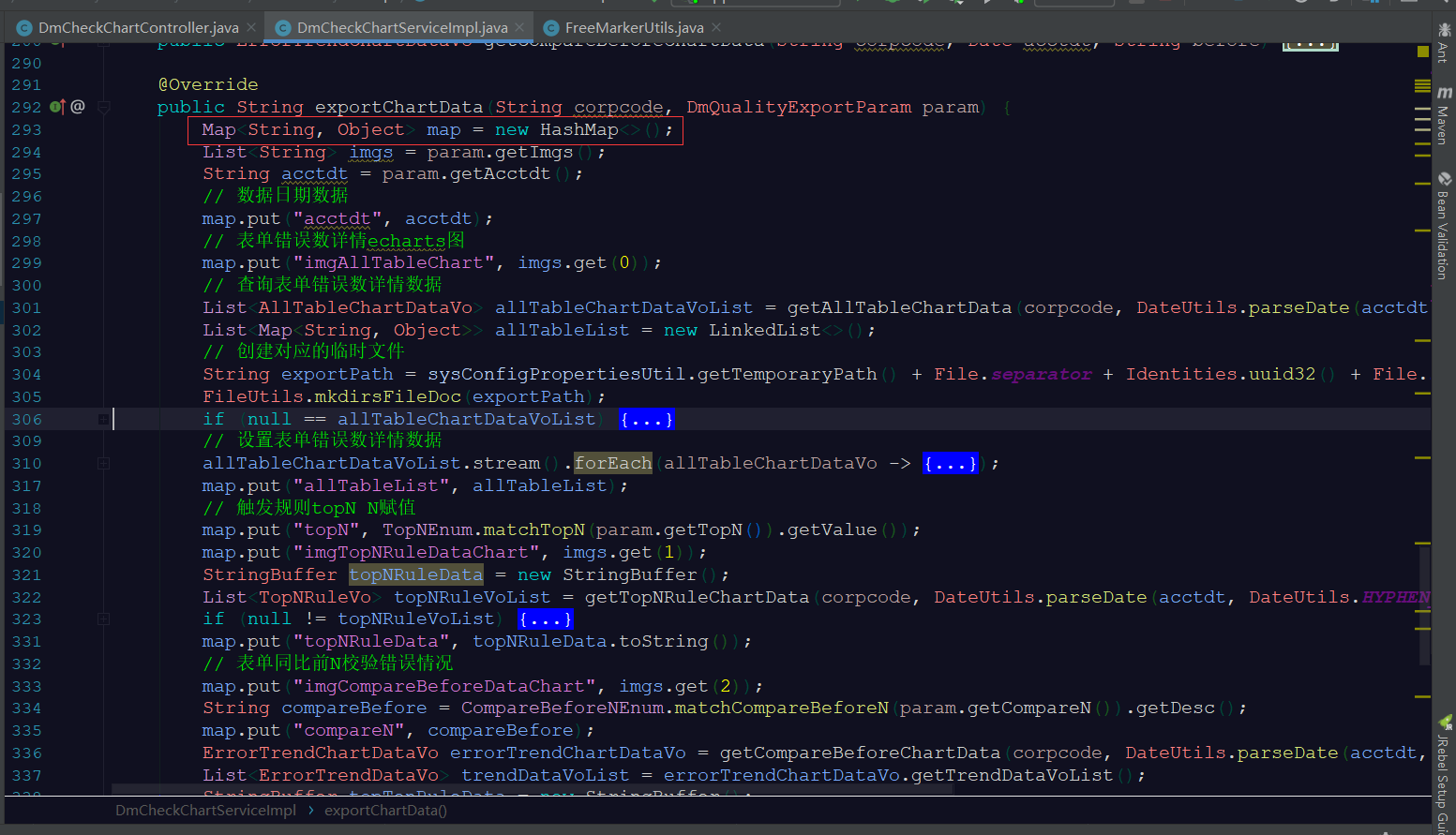Click the class icon on FreeMarkerUtils.java tab
The height and width of the screenshot is (835, 1456).
550,27
